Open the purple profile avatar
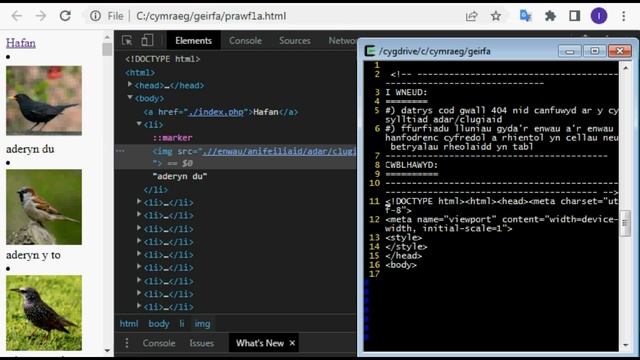 pyautogui.click(x=599, y=16)
